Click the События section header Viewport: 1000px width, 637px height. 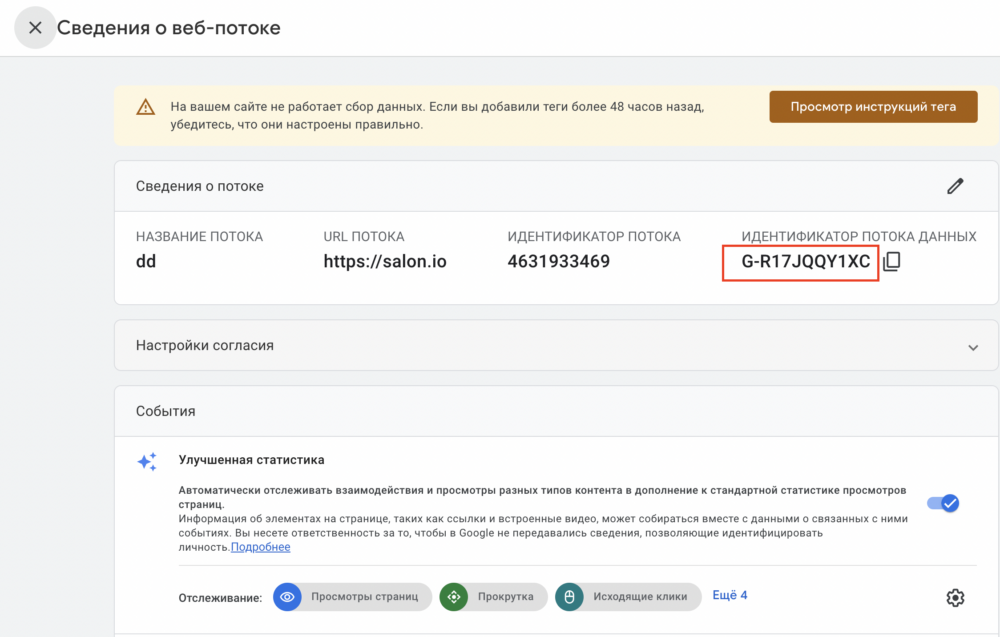[x=166, y=411]
